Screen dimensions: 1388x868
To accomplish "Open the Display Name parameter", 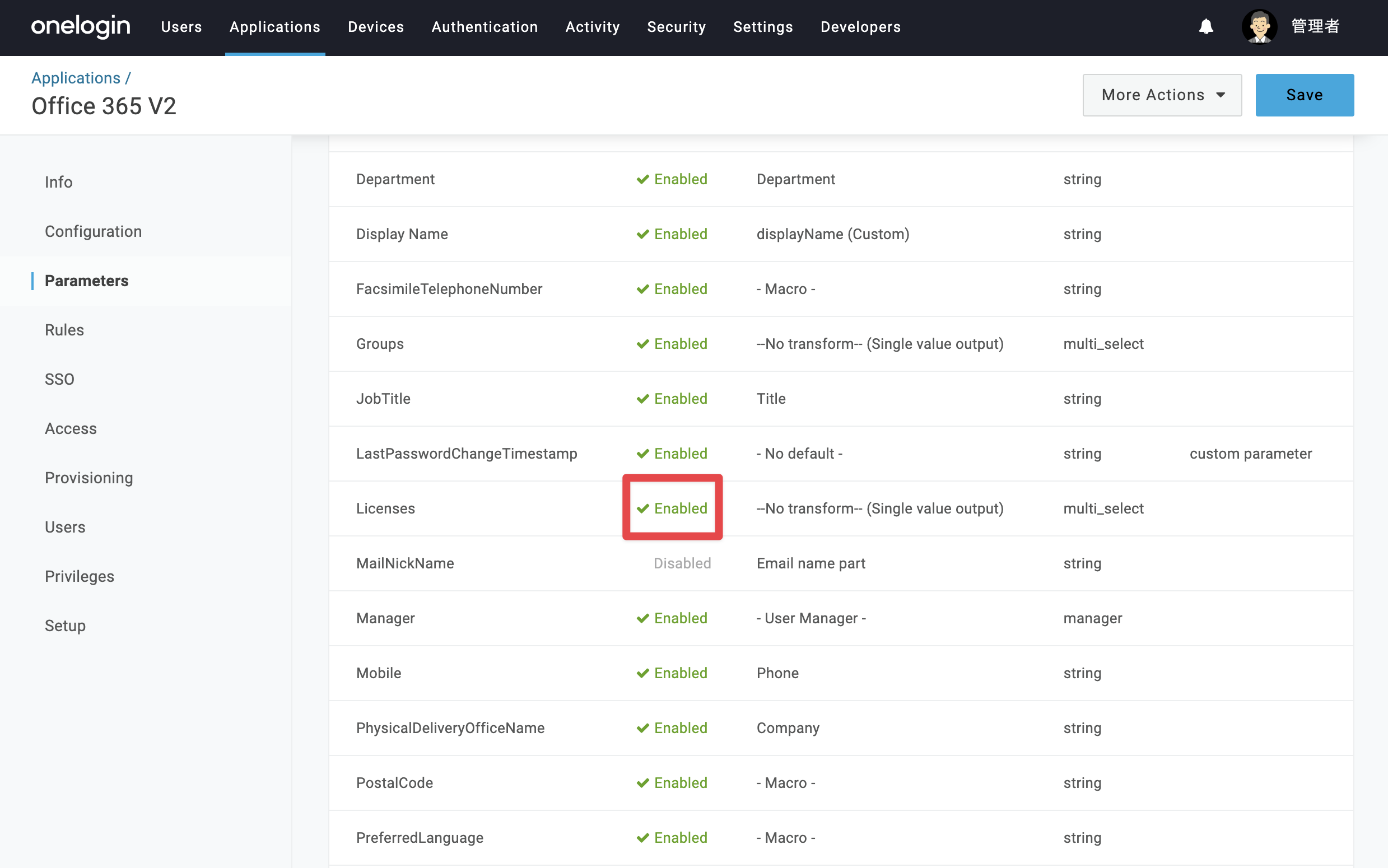I will pyautogui.click(x=841, y=234).
